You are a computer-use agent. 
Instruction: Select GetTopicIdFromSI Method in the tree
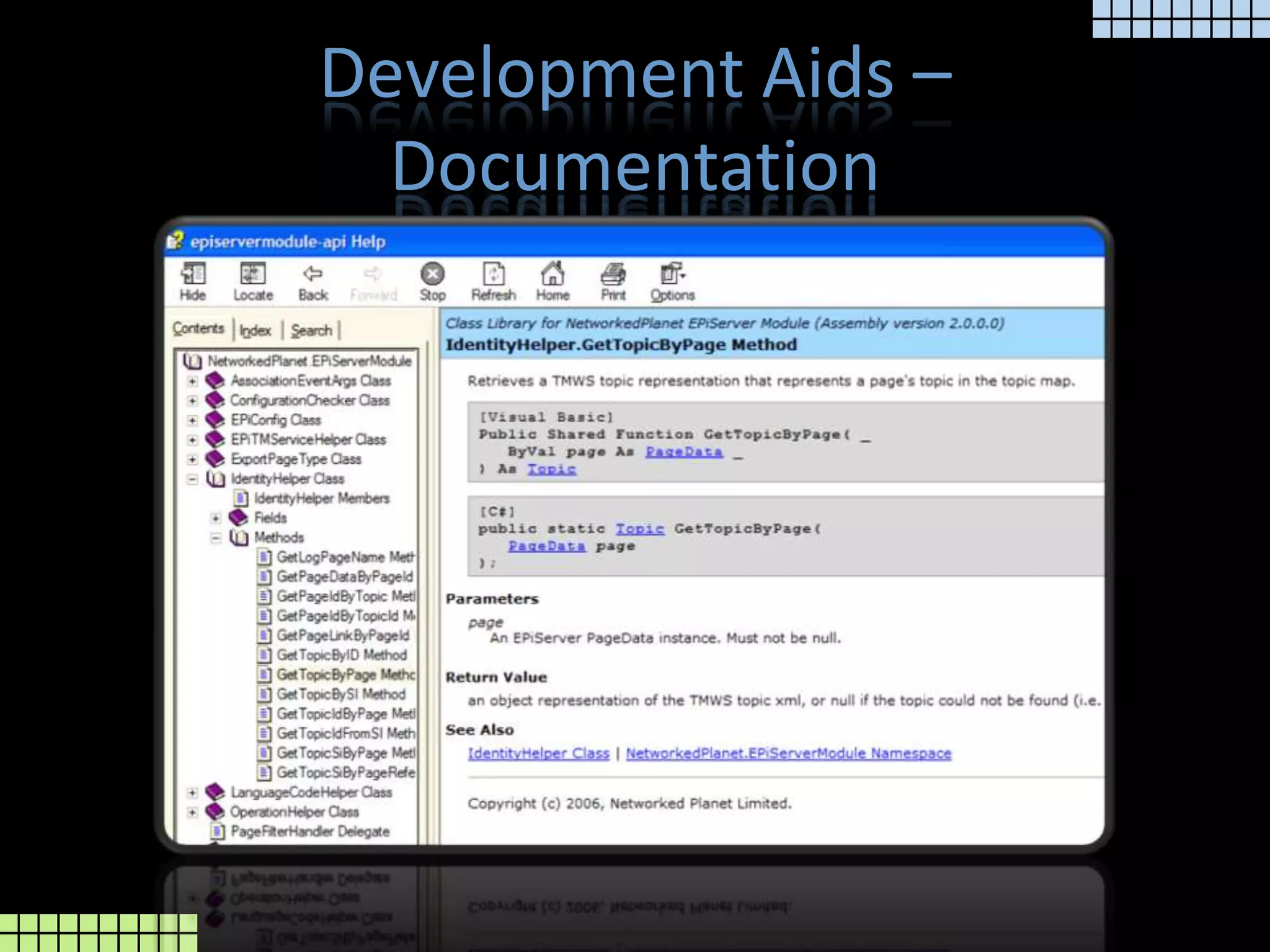tap(346, 733)
